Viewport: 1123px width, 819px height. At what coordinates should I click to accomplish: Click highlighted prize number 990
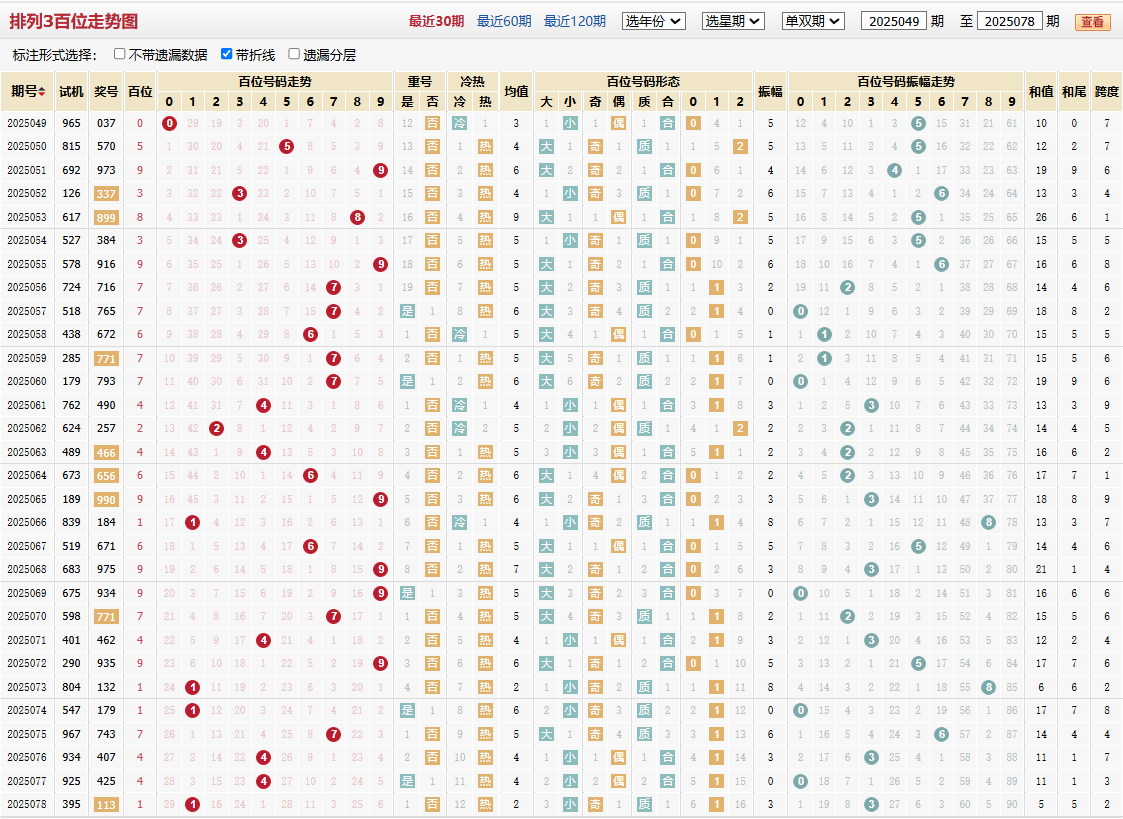(106, 500)
